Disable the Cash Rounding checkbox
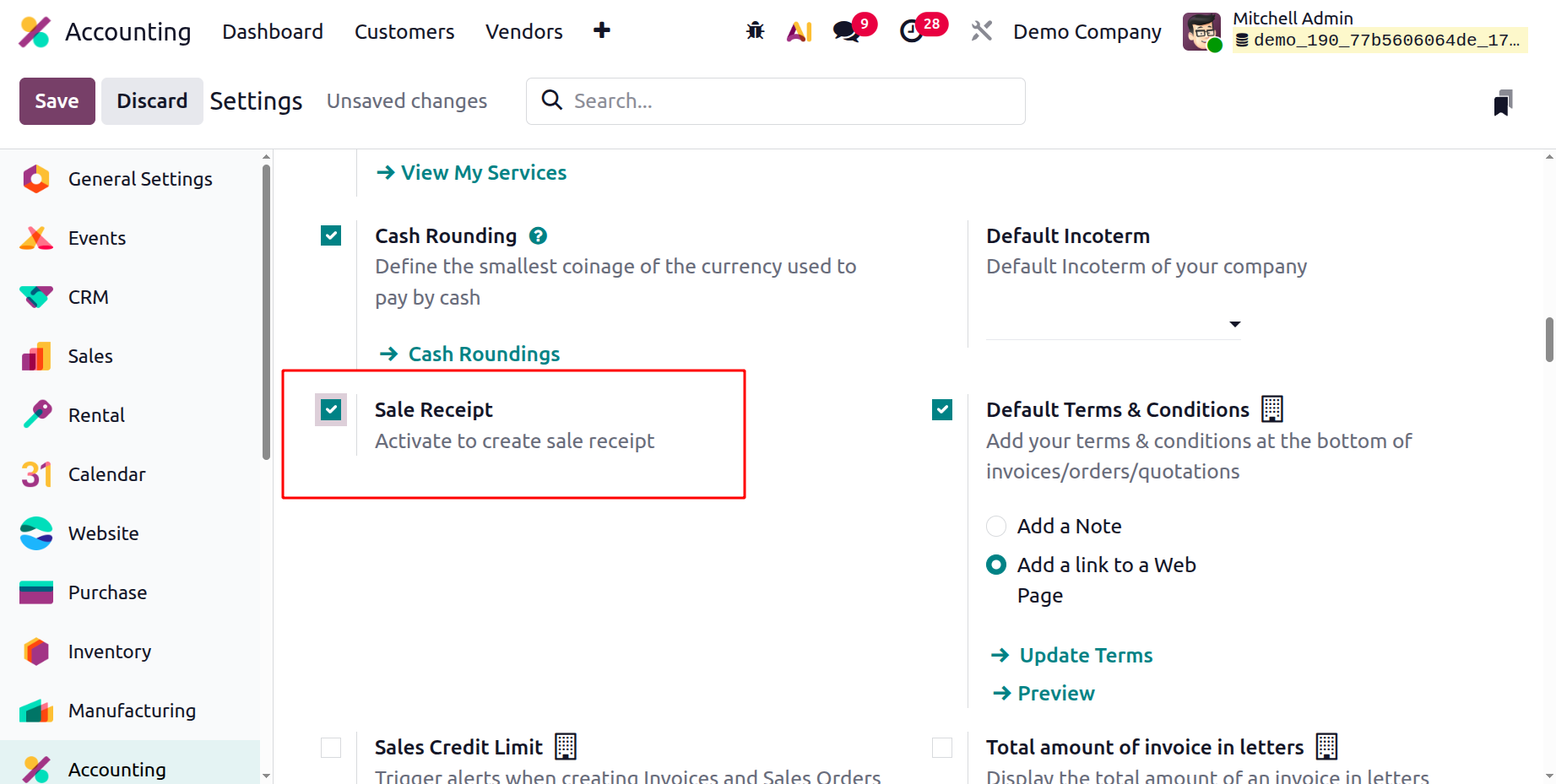 [331, 235]
